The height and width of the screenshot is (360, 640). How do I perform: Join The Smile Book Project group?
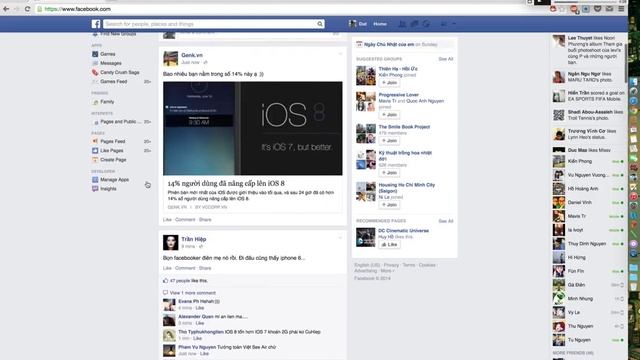(389, 140)
